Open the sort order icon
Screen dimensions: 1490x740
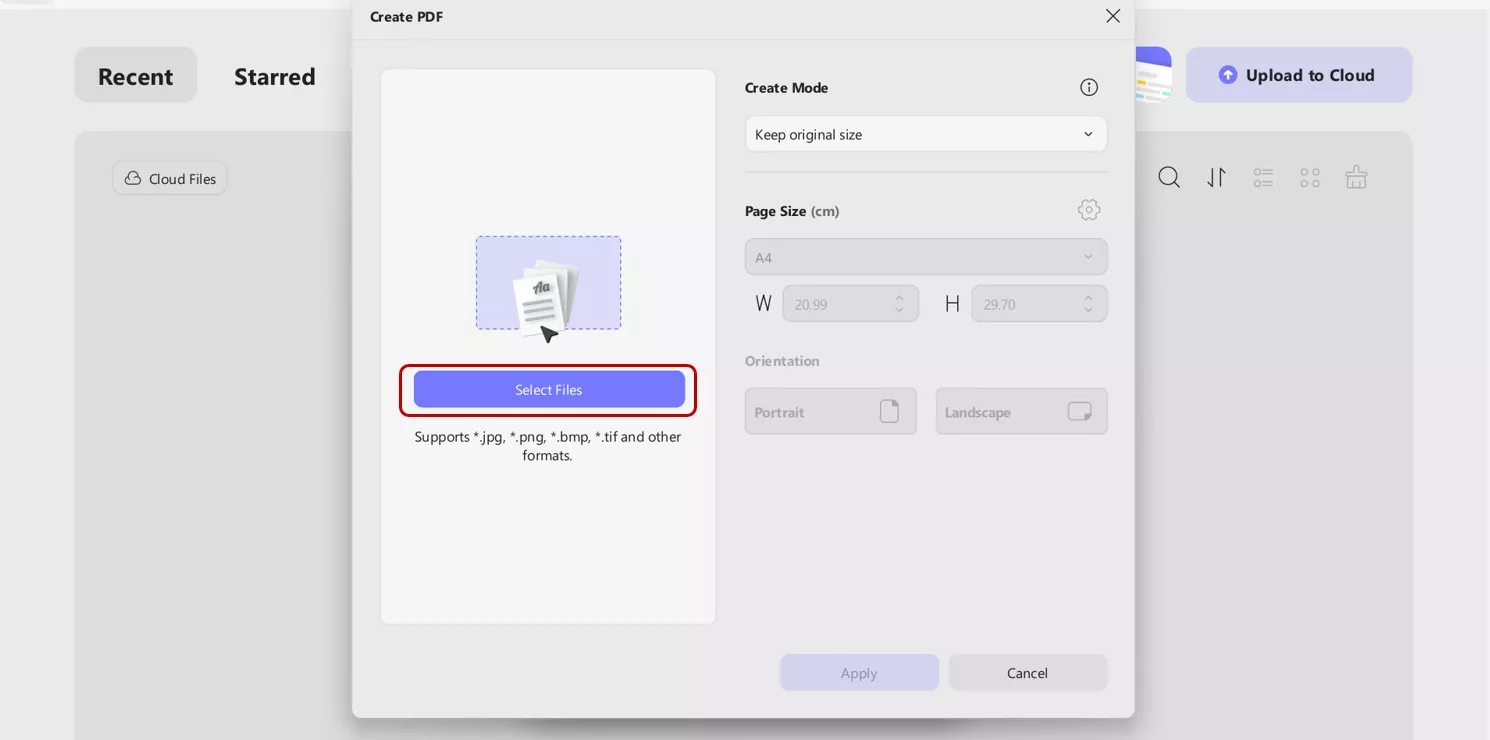pyautogui.click(x=1216, y=178)
